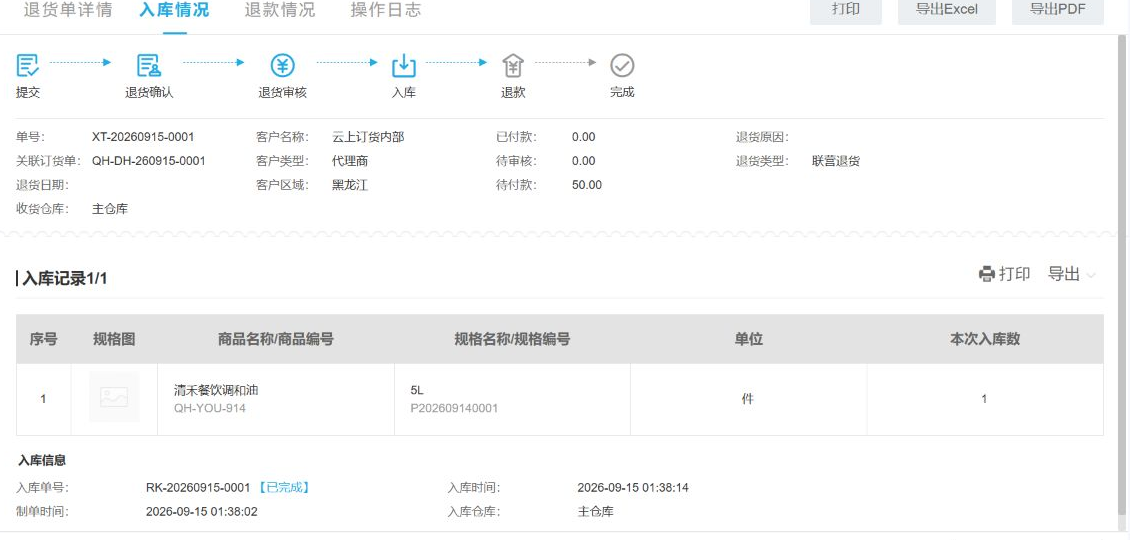Click customer type 代理商
Viewport: 1130px width, 540px height.
coord(350,161)
